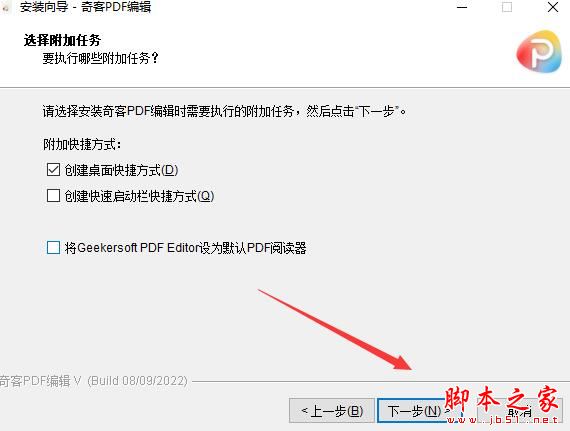This screenshot has width=570, height=431.
Task: Click the installer icon in title bar
Action: (5, 7)
